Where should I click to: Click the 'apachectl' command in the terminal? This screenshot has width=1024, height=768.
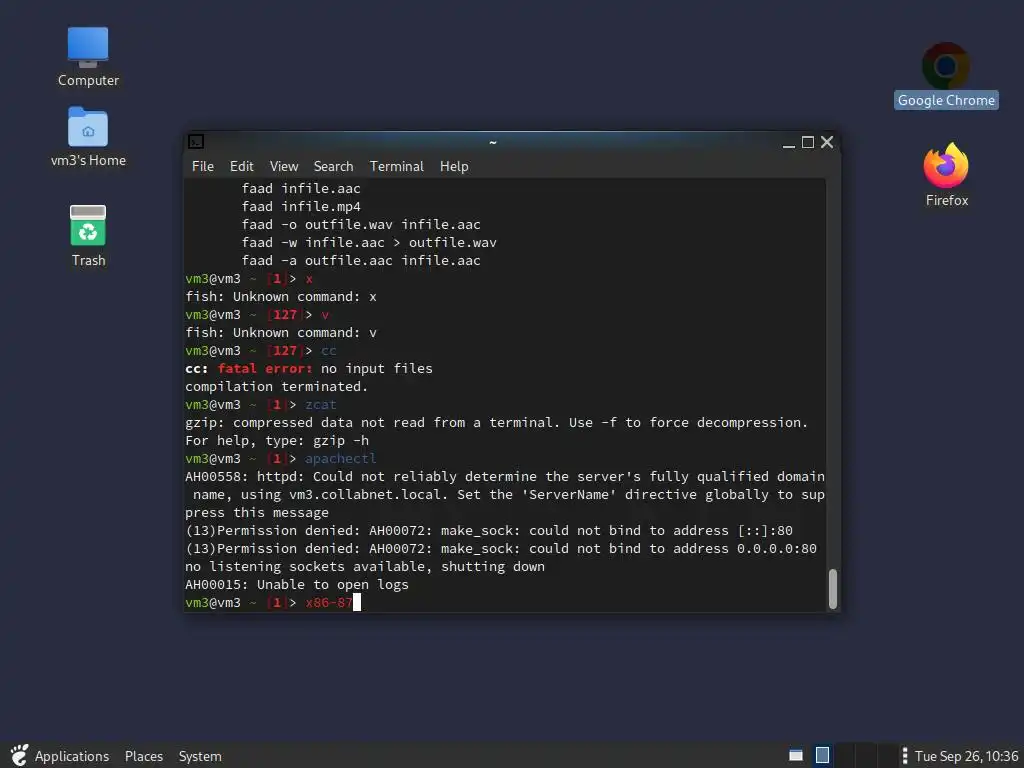point(340,458)
